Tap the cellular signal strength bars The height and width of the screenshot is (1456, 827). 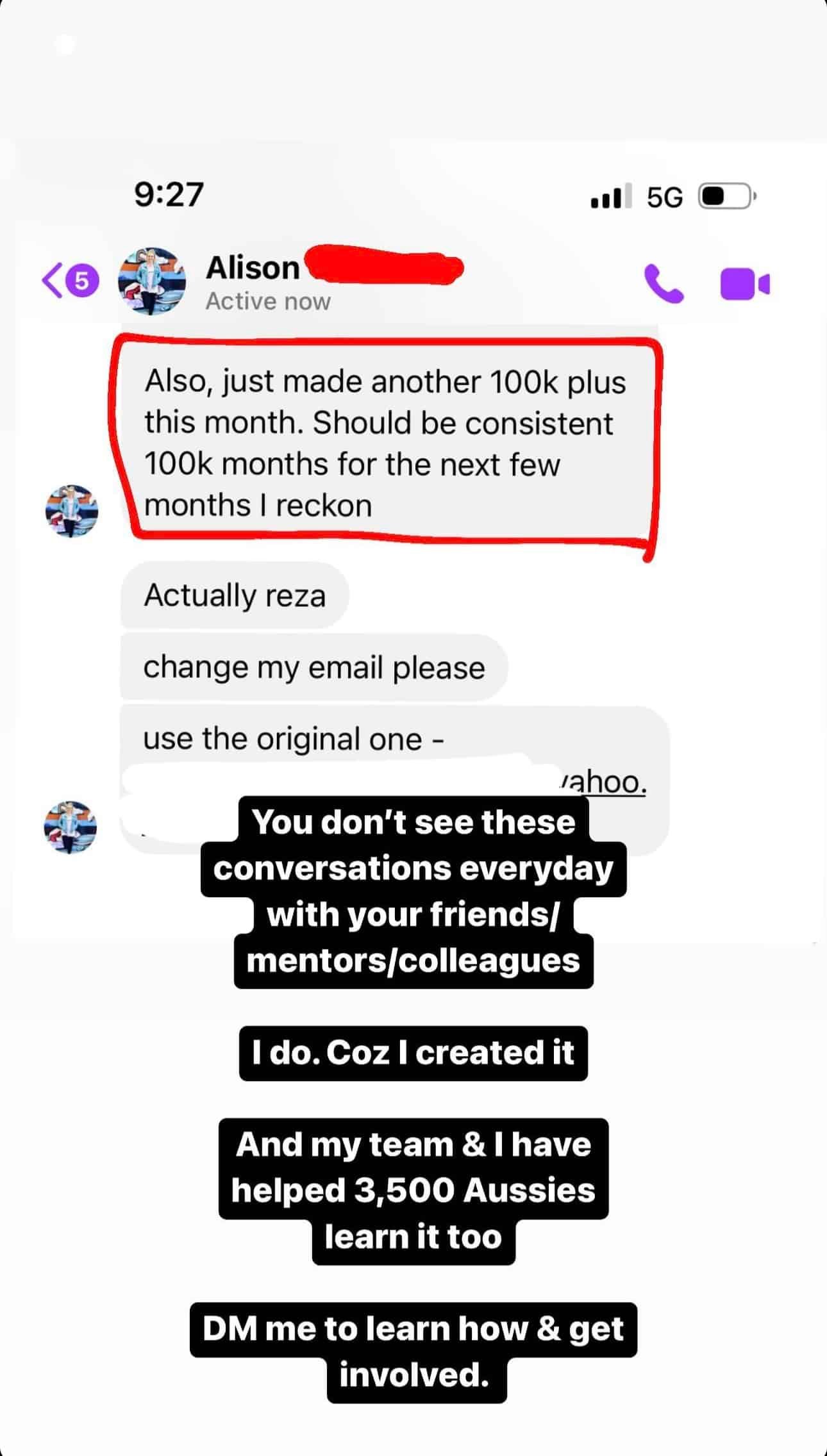coord(610,196)
